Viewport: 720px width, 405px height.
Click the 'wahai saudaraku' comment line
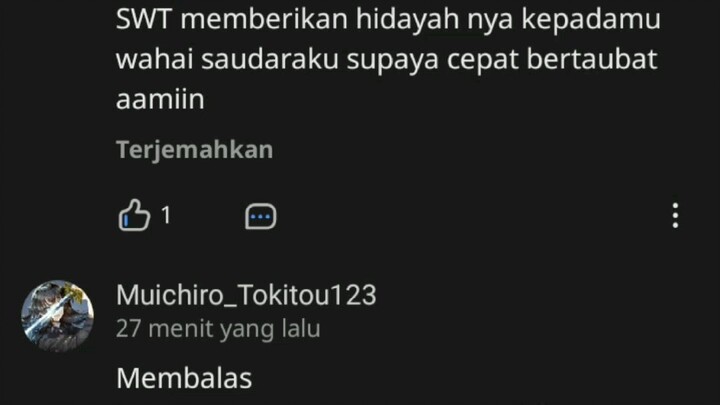point(387,60)
